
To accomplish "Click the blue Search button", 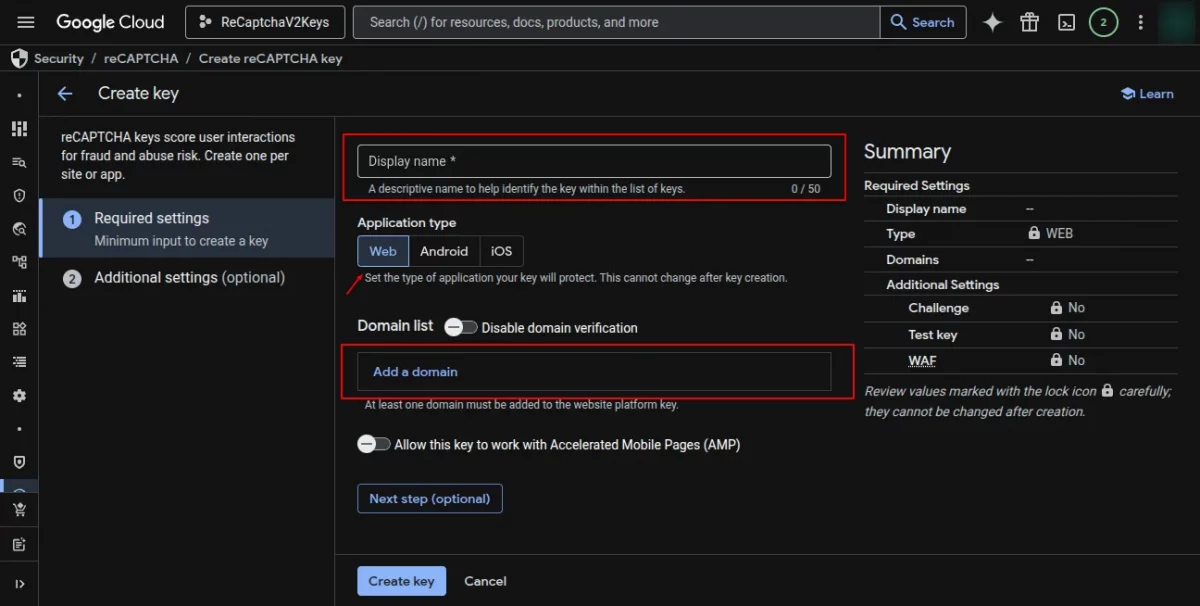I will point(923,22).
